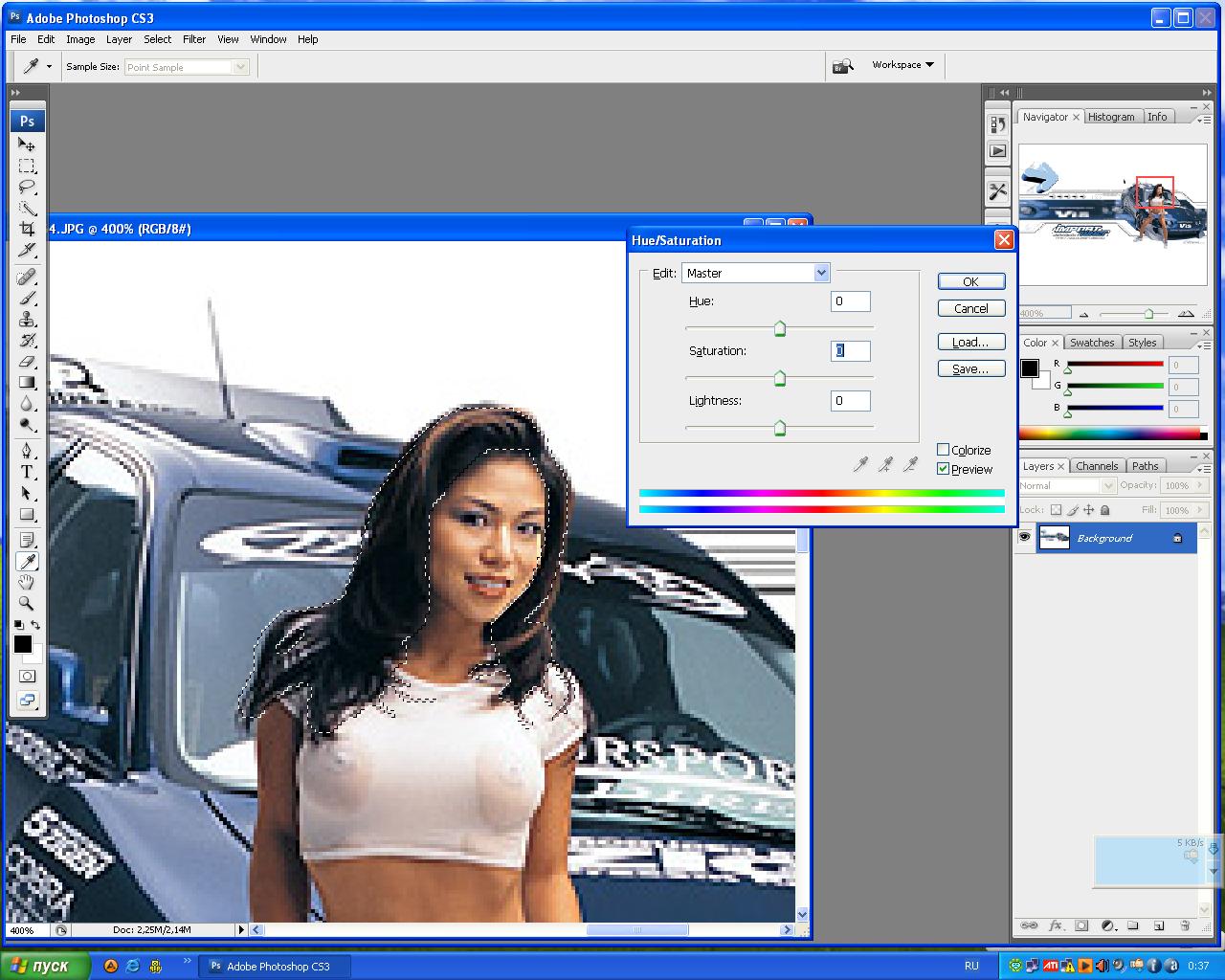Uncheck the Preview checkbox
This screenshot has height=980, width=1225.
click(x=943, y=469)
